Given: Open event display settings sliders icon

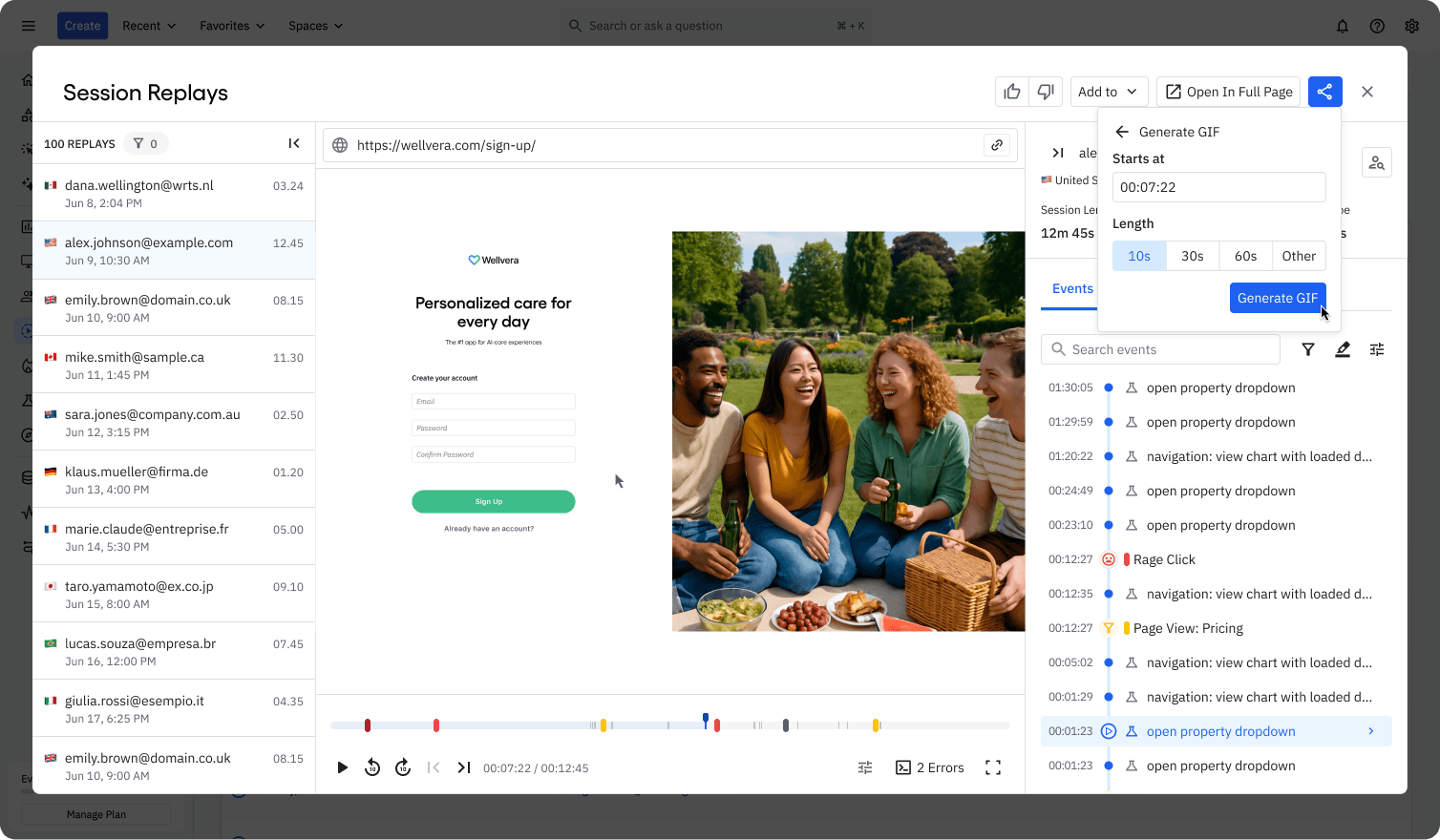Looking at the screenshot, I should click(1376, 349).
